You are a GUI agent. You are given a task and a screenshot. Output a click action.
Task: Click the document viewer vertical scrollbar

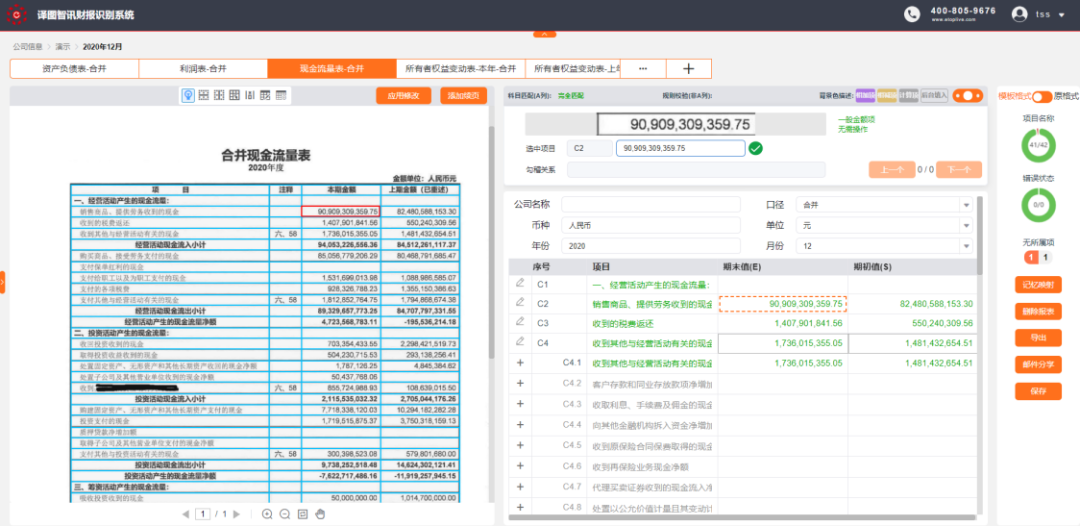pyautogui.click(x=491, y=241)
